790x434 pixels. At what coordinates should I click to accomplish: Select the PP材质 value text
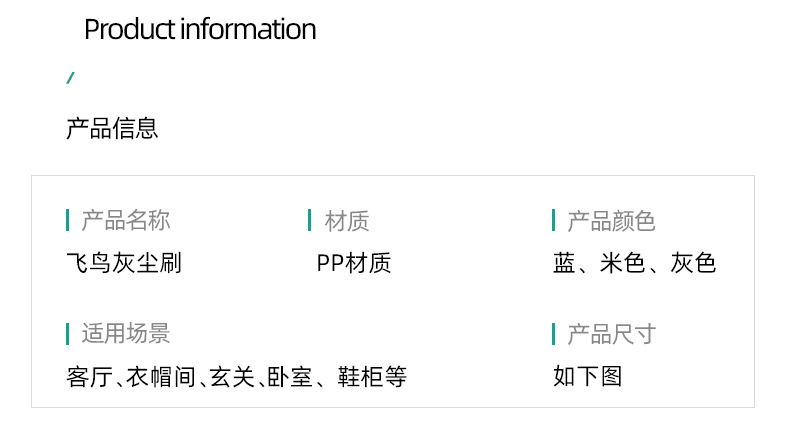click(353, 263)
